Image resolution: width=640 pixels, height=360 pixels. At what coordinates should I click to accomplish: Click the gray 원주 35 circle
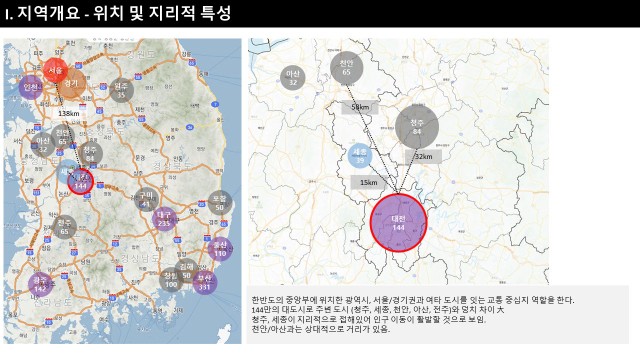(122, 90)
